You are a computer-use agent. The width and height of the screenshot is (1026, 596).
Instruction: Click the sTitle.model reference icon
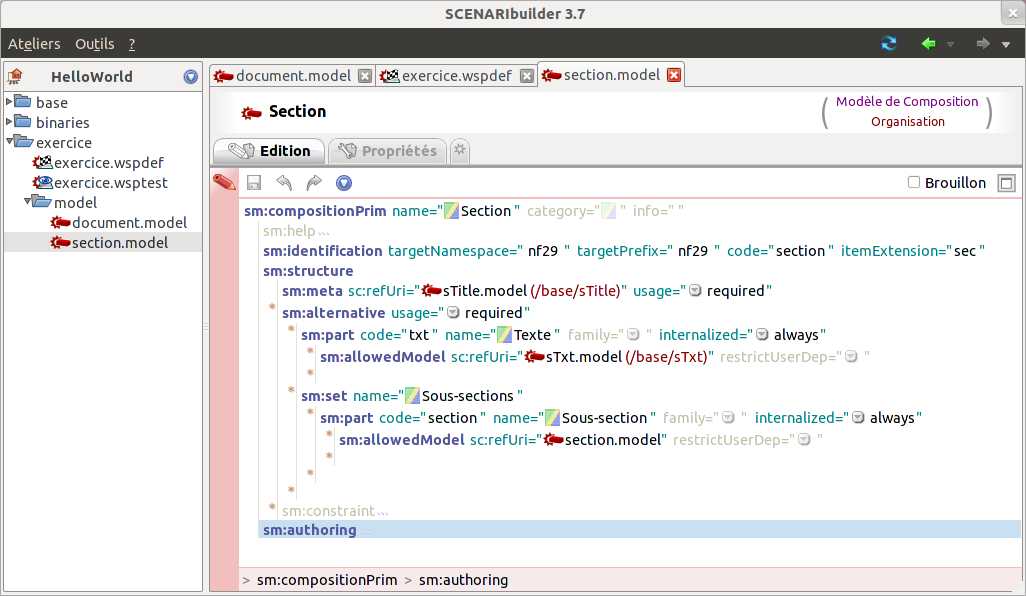(431, 290)
